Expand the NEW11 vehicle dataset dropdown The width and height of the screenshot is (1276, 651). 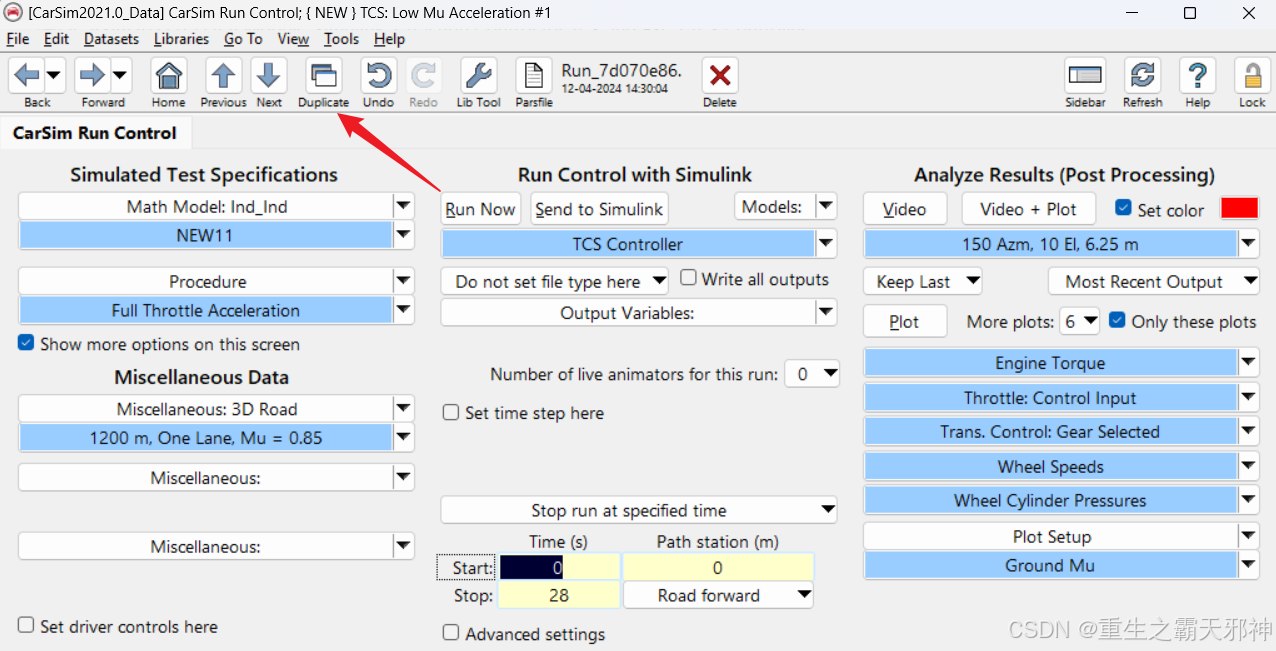[x=403, y=235]
